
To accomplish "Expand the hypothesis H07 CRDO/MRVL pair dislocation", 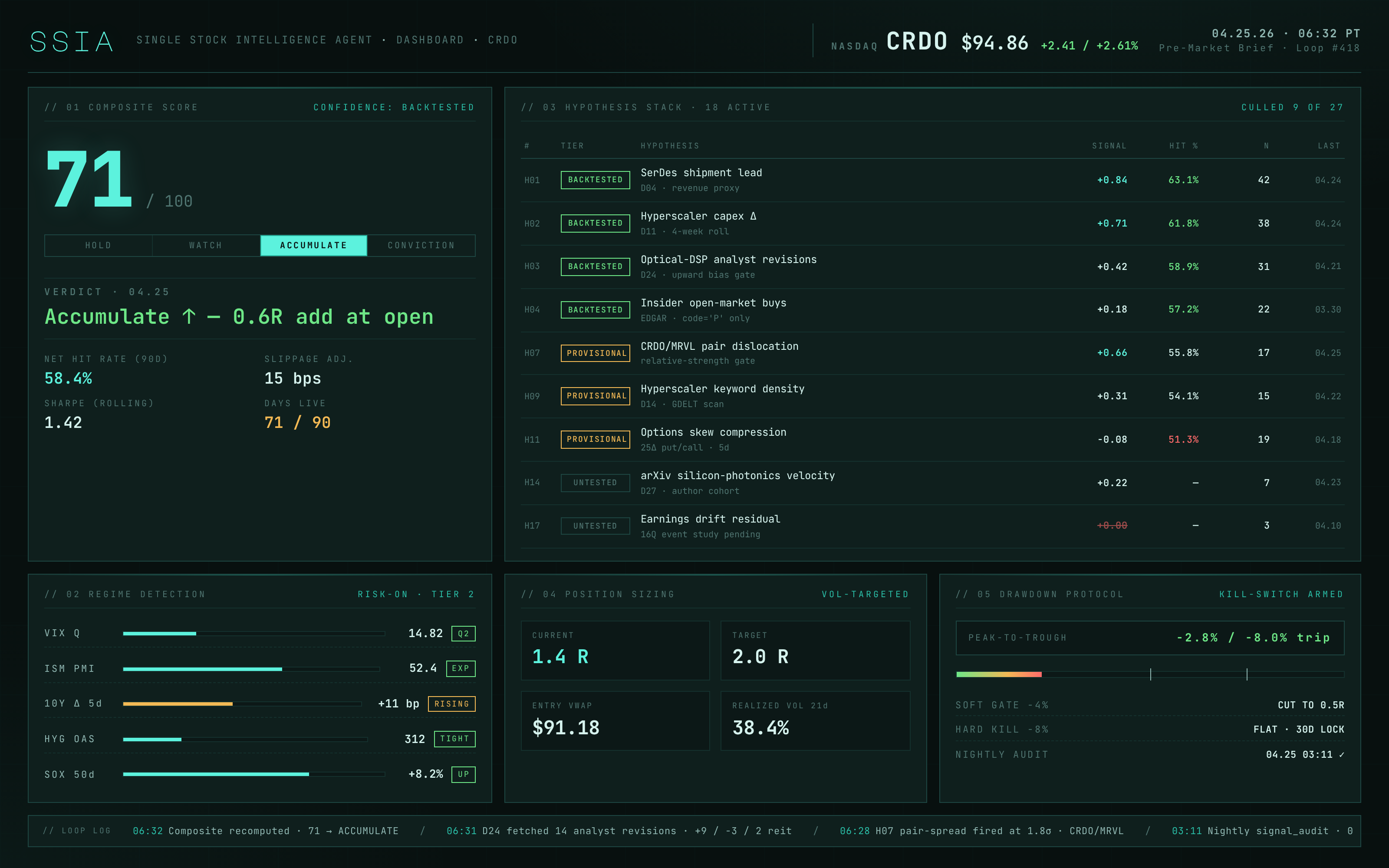I will [719, 346].
